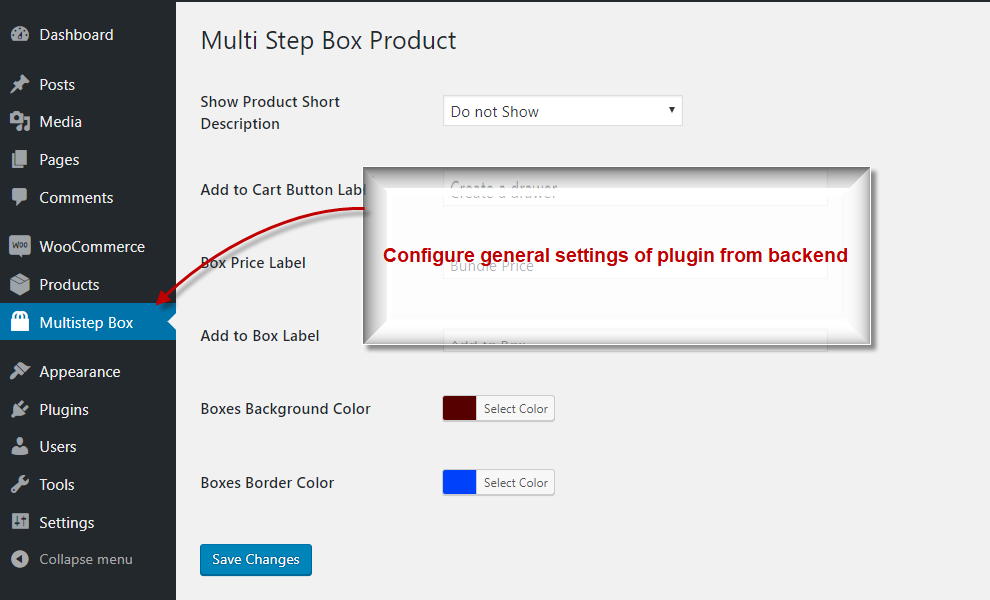Click the Save Changes button

[x=256, y=560]
